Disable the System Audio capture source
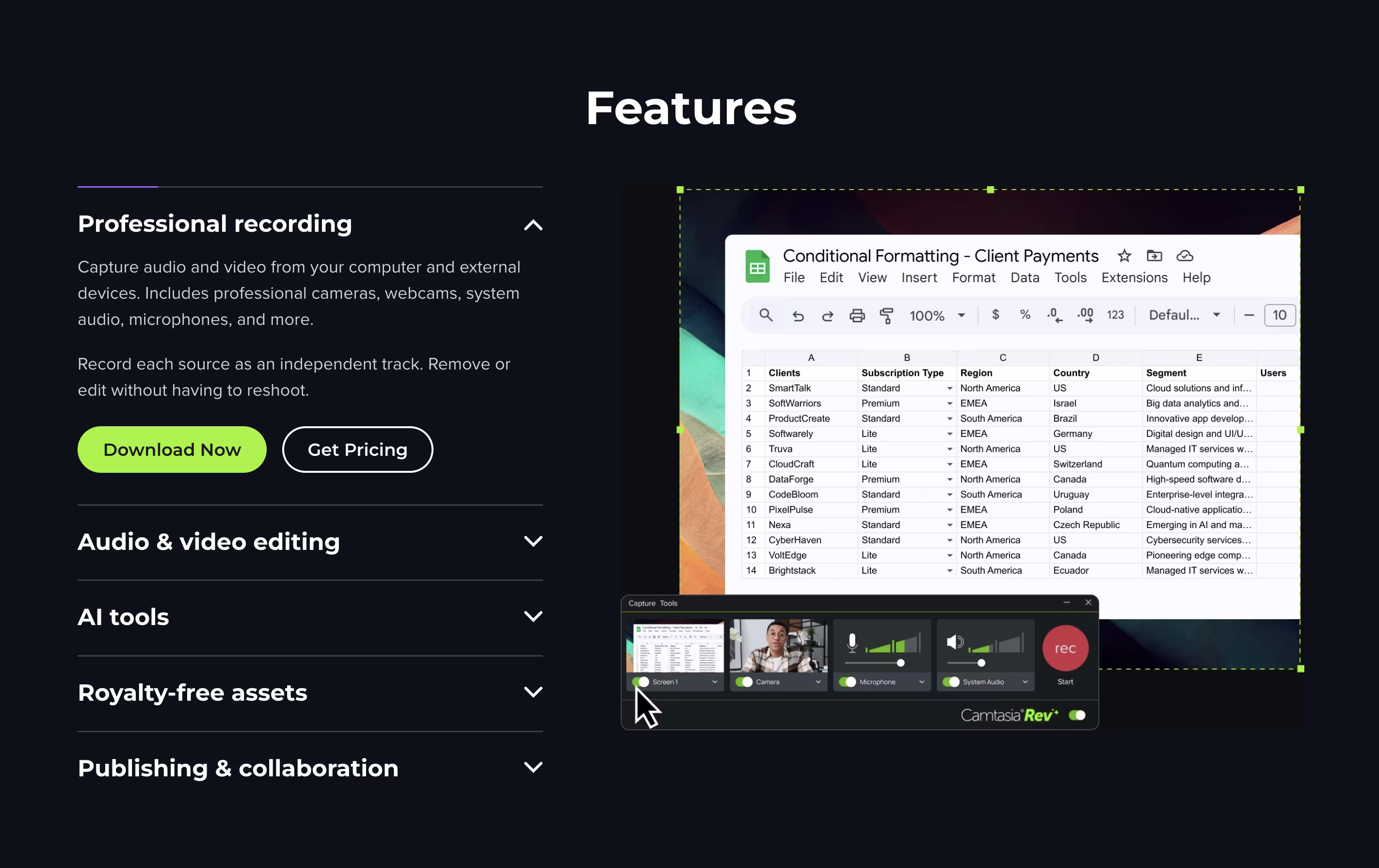This screenshot has width=1379, height=868. [x=952, y=682]
